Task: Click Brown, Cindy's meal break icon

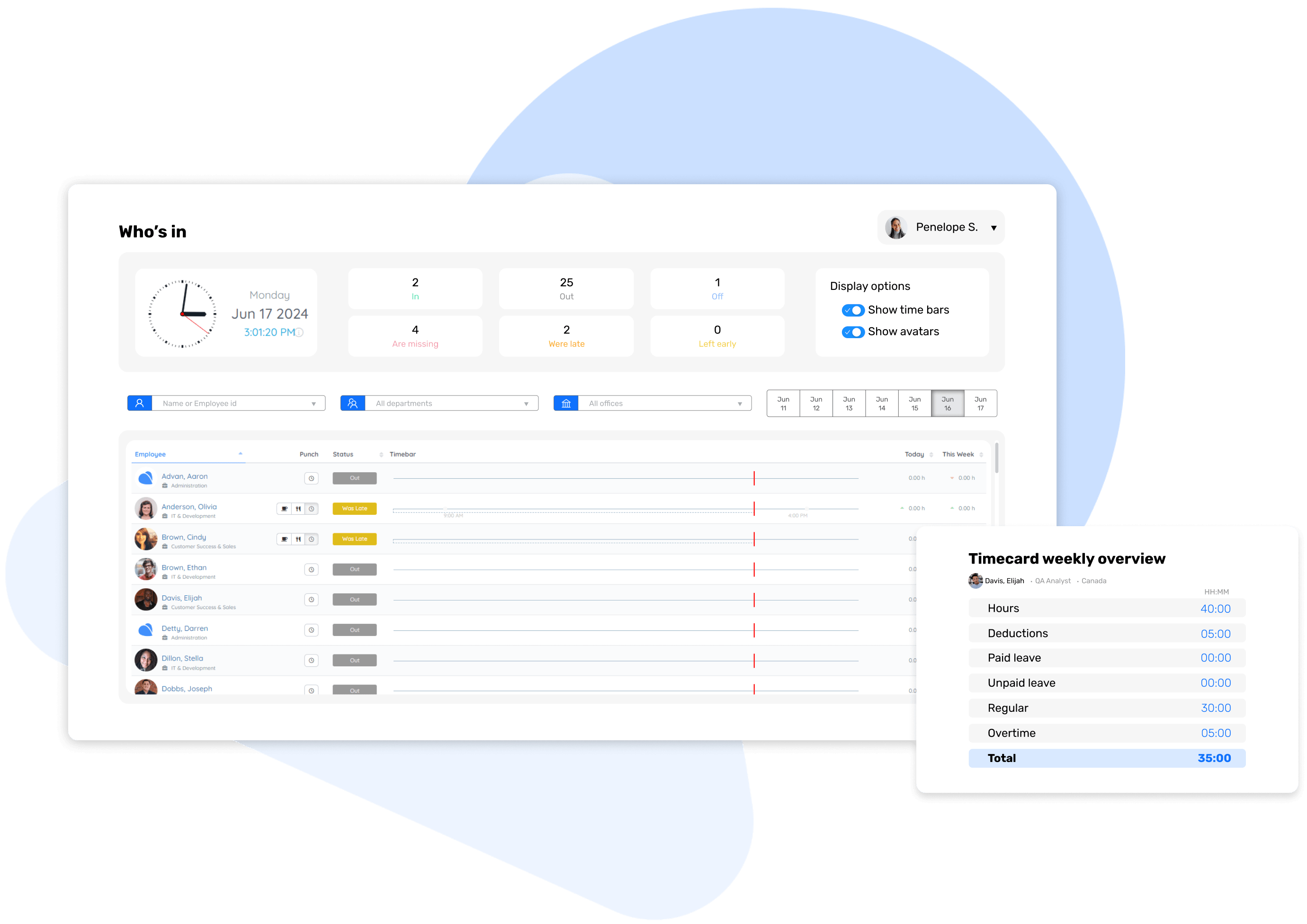Action: point(298,539)
